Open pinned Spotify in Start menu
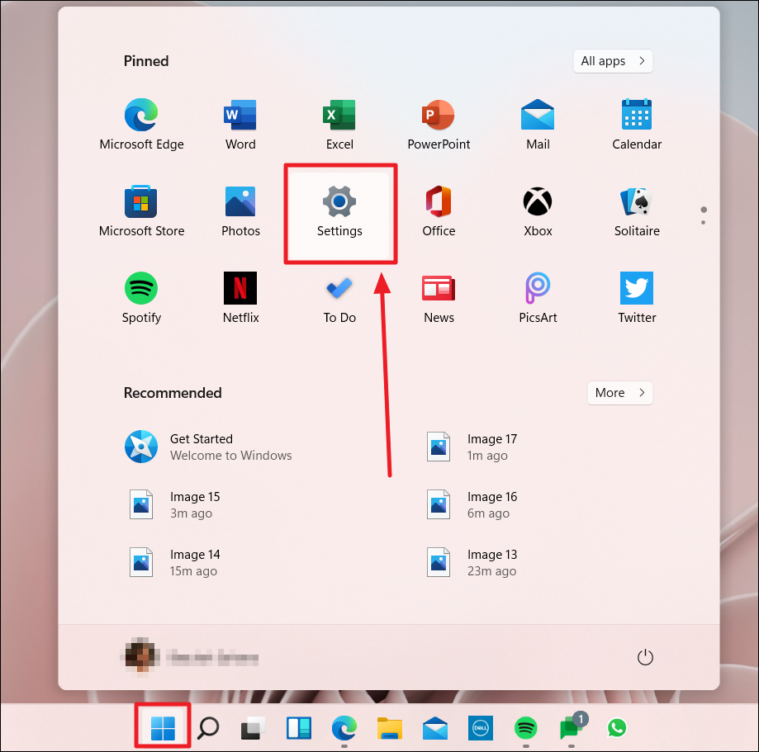The height and width of the screenshot is (752, 759). (x=141, y=298)
